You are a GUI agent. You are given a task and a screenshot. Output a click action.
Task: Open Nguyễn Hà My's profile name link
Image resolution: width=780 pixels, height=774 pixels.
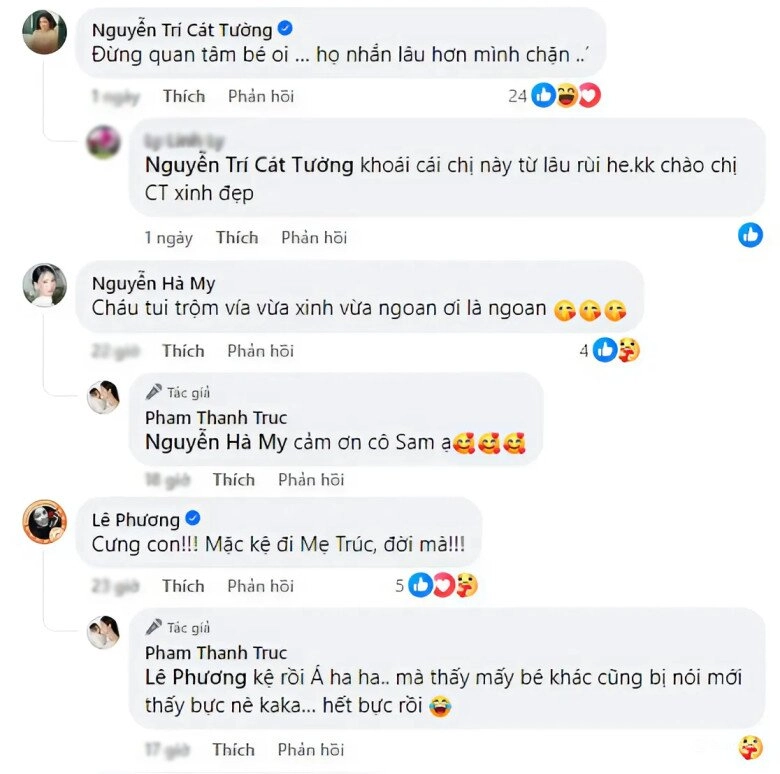pyautogui.click(x=153, y=284)
